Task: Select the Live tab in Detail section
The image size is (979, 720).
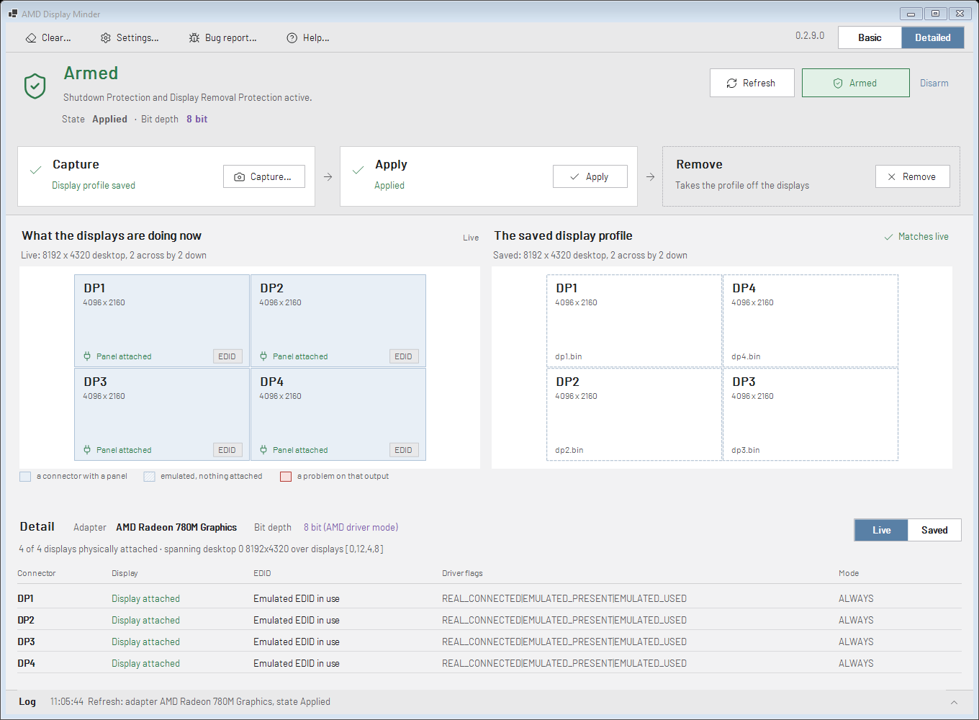Action: (x=881, y=530)
